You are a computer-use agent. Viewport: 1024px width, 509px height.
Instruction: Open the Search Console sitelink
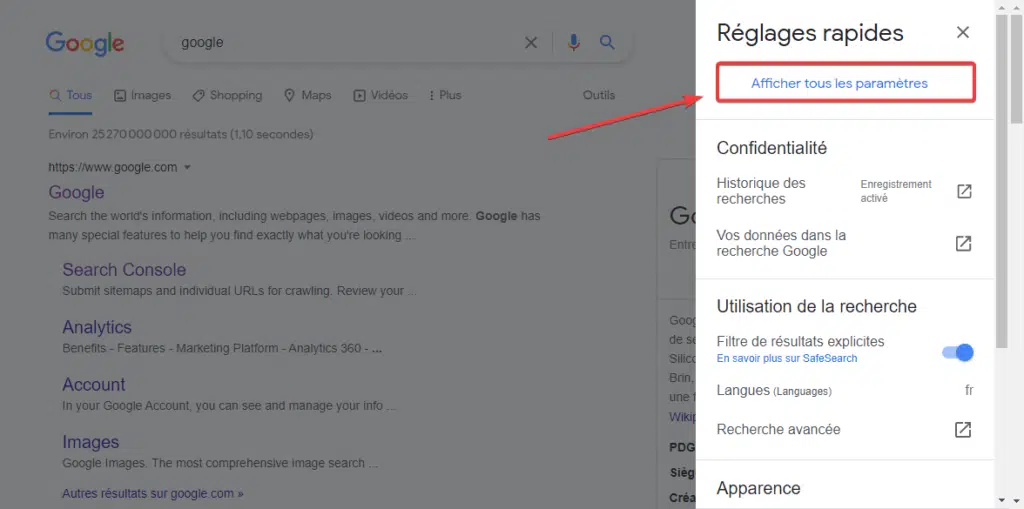click(124, 270)
